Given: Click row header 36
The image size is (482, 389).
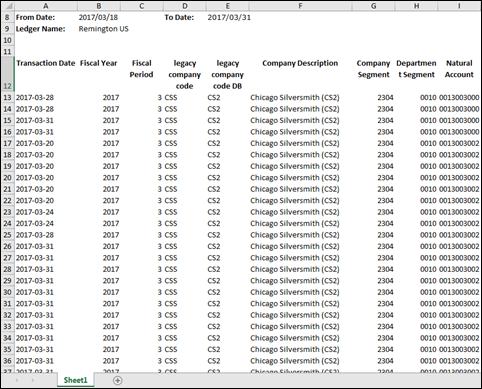Looking at the screenshot, I should pyautogui.click(x=7, y=361).
